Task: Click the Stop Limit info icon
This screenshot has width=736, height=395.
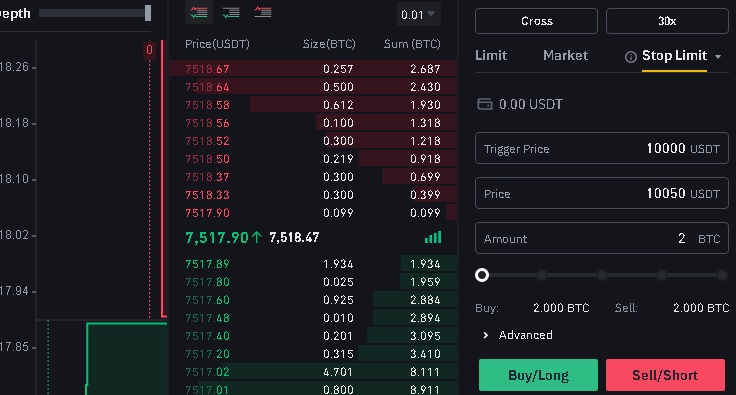Action: coord(631,57)
